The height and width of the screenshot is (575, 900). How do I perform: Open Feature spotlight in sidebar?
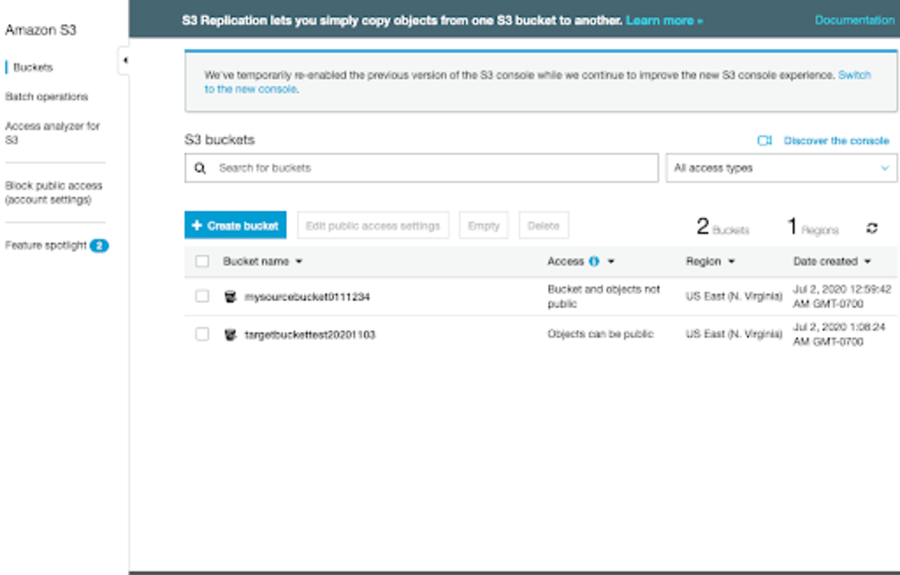(x=46, y=246)
